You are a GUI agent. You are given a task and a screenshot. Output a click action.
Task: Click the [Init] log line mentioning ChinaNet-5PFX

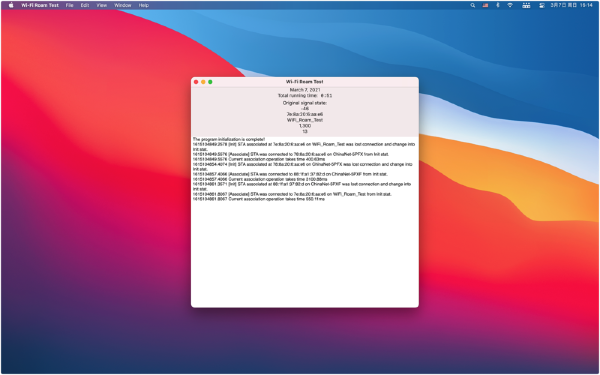pyautogui.click(x=302, y=167)
